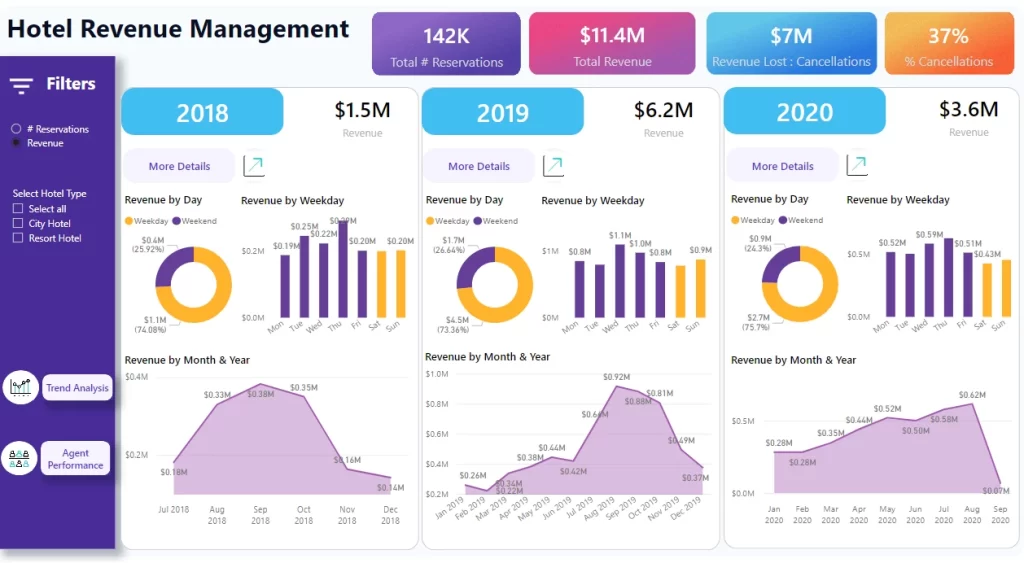Enable the City Hotel checkbox

(x=18, y=224)
